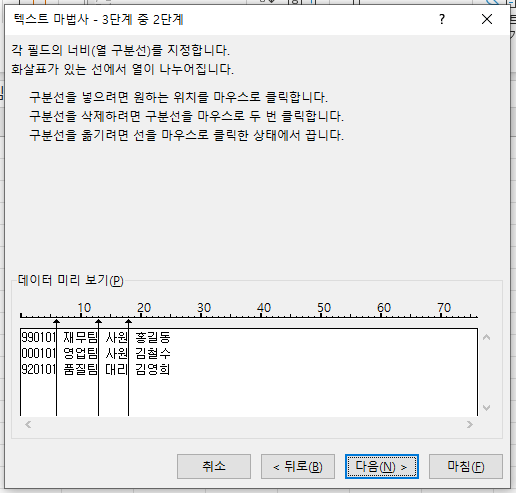Click the 홍길동 text in preview
516x493 pixels.
click(153, 337)
